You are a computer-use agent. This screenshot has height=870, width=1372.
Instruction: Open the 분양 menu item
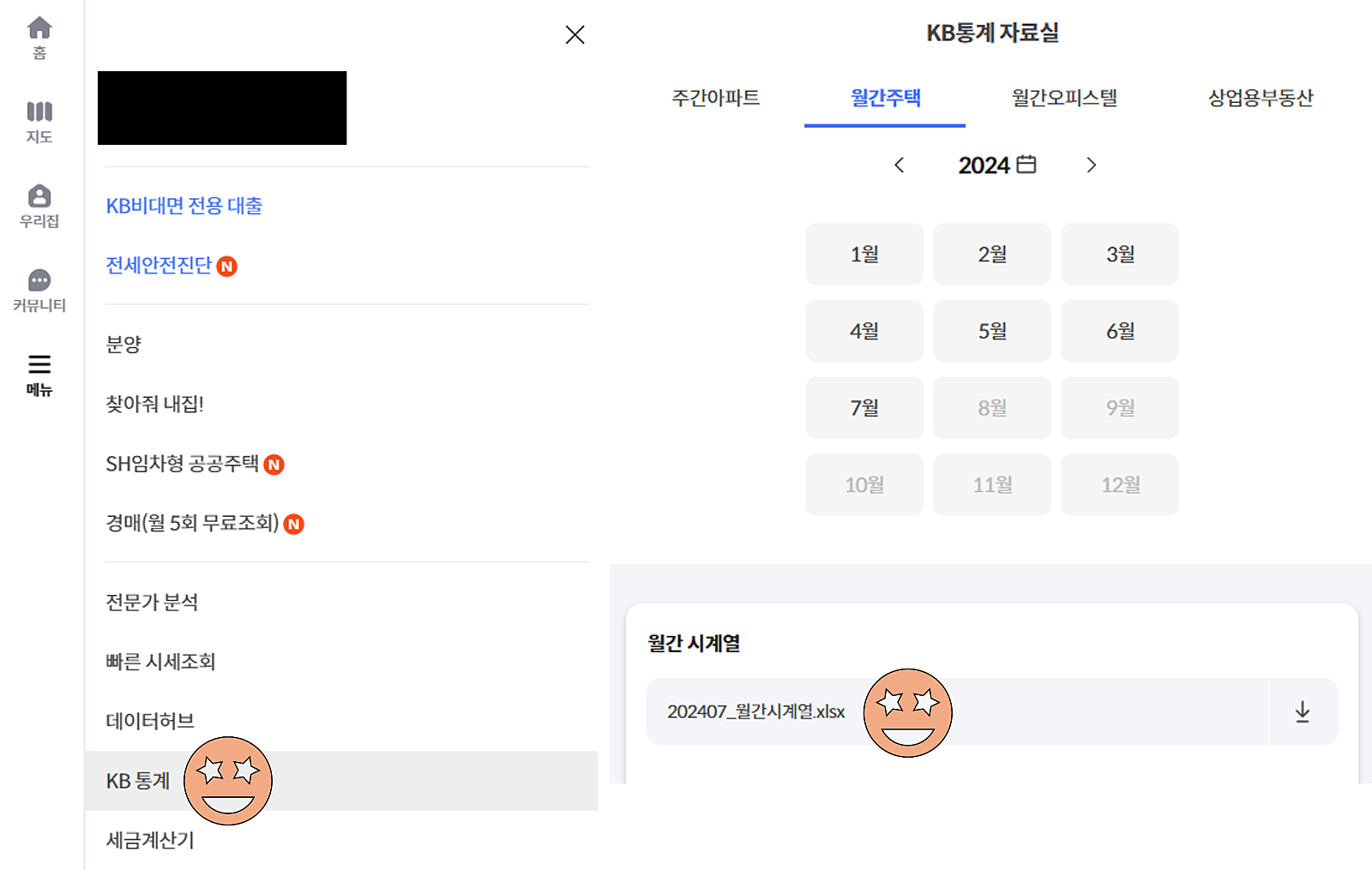click(123, 345)
